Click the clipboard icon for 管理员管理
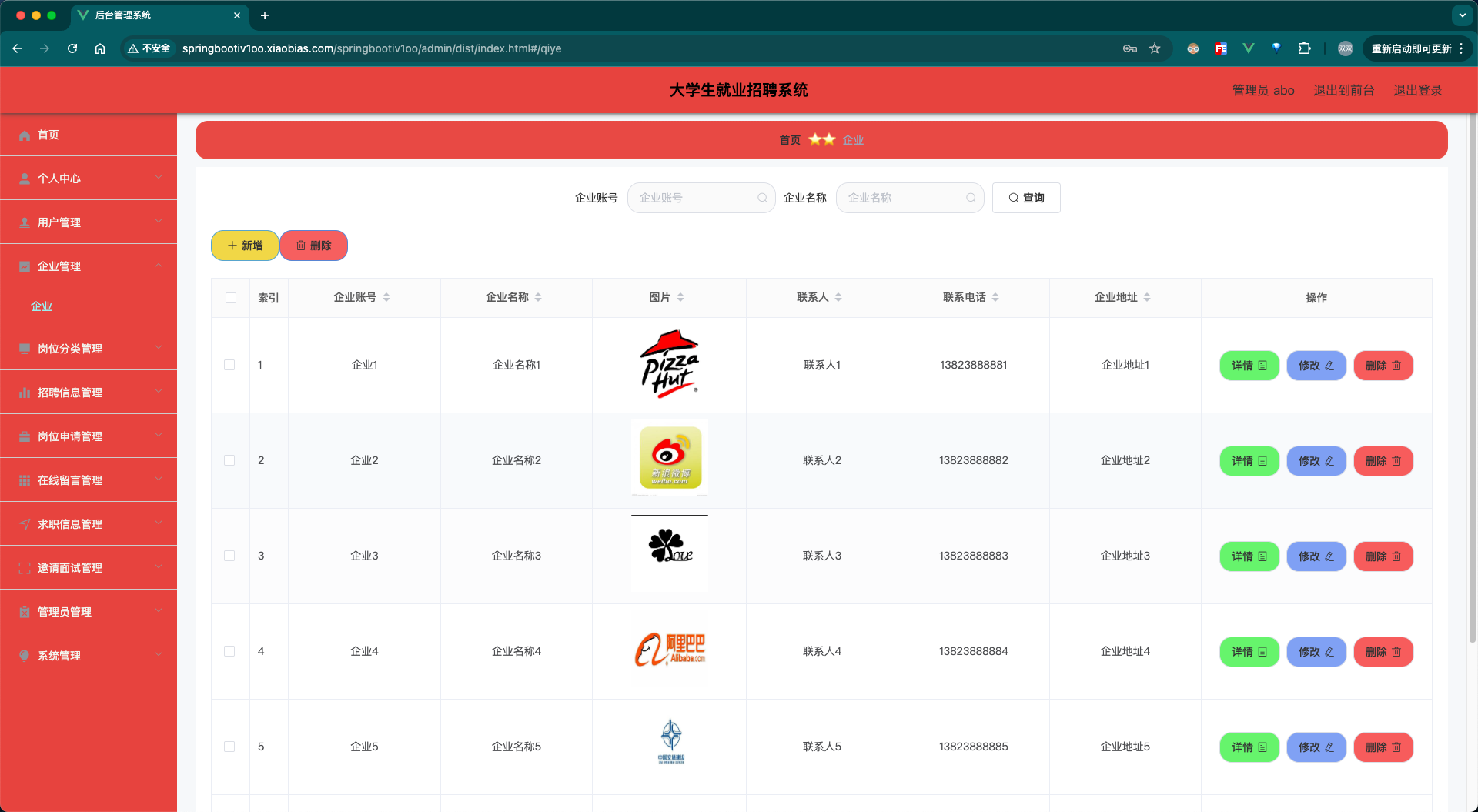Image resolution: width=1478 pixels, height=812 pixels. tap(25, 612)
